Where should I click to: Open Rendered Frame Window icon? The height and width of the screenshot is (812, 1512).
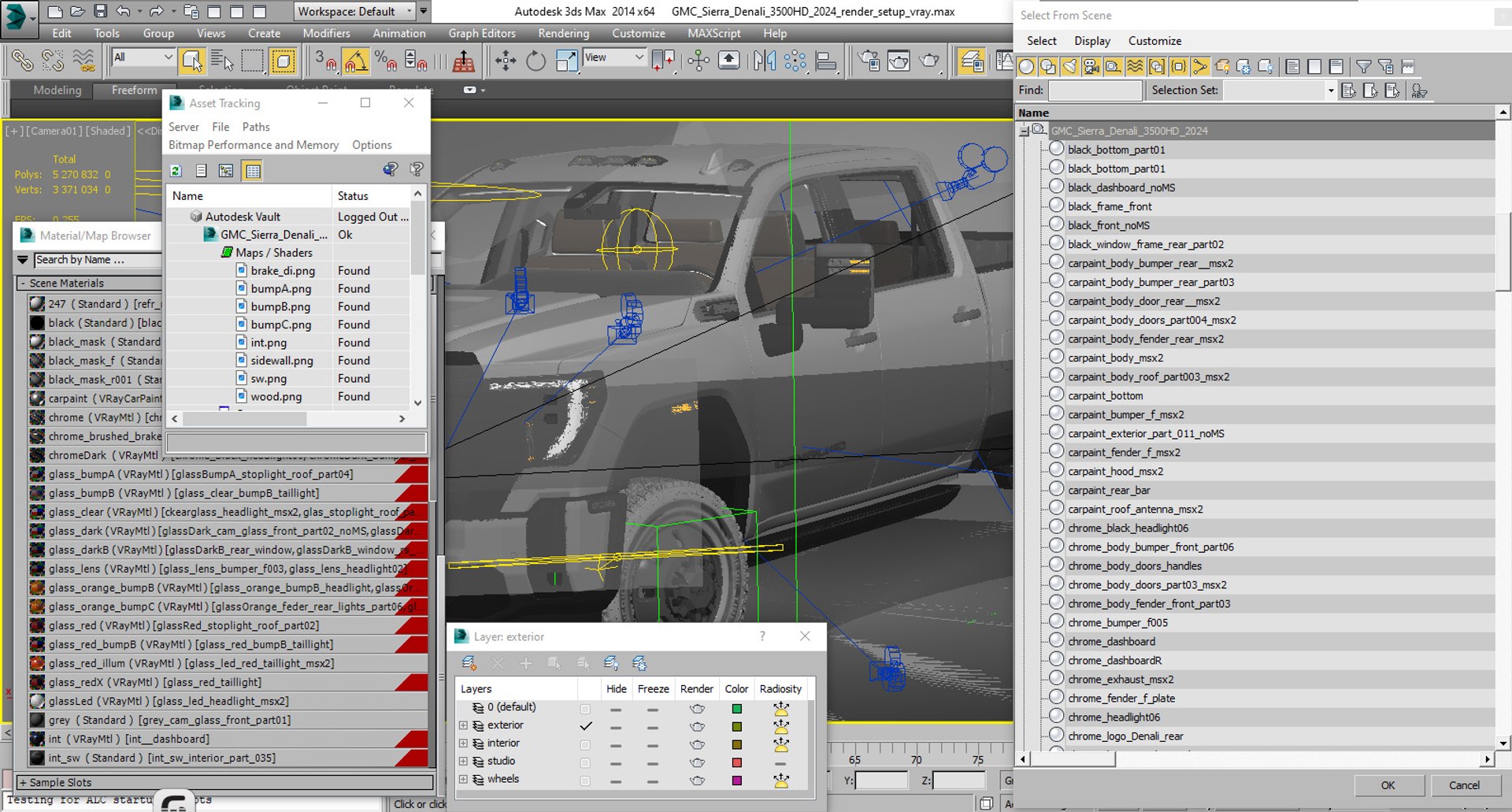[899, 61]
